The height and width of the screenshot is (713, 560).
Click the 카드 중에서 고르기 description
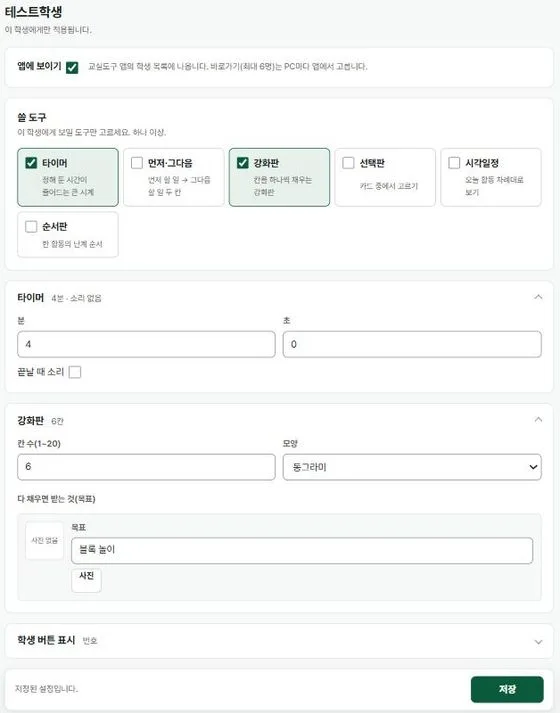click(389, 186)
